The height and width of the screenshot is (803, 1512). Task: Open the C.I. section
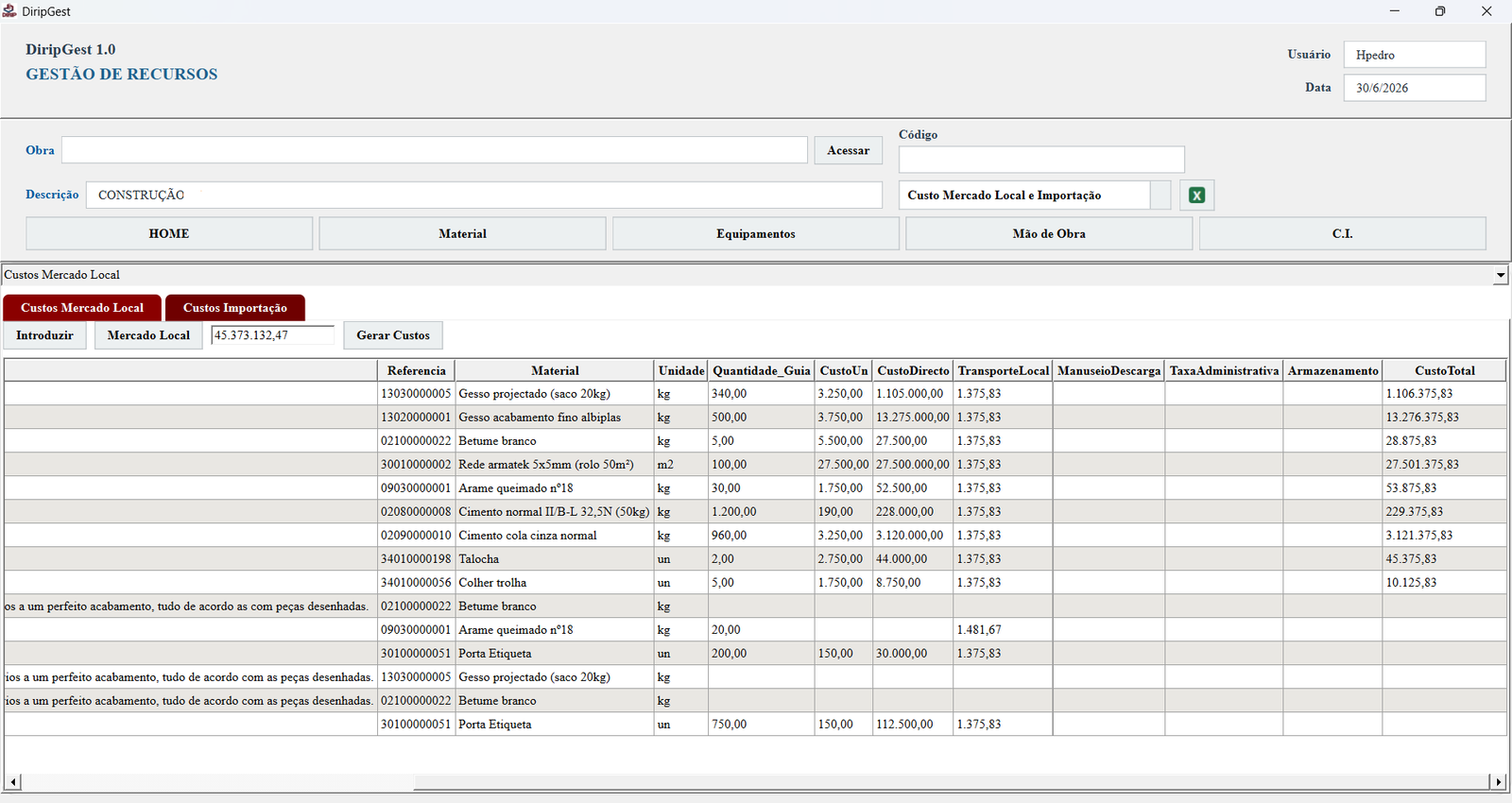click(x=1343, y=233)
